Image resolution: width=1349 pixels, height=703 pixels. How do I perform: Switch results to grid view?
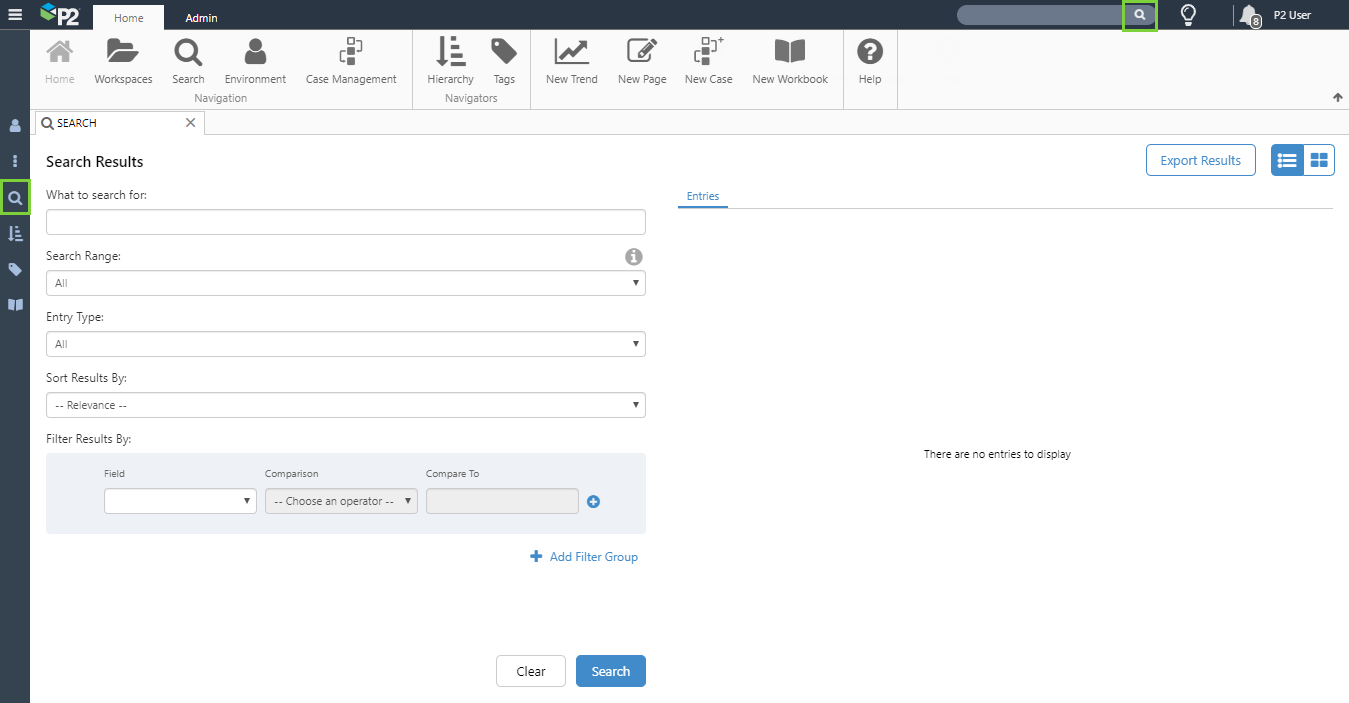pos(1319,160)
